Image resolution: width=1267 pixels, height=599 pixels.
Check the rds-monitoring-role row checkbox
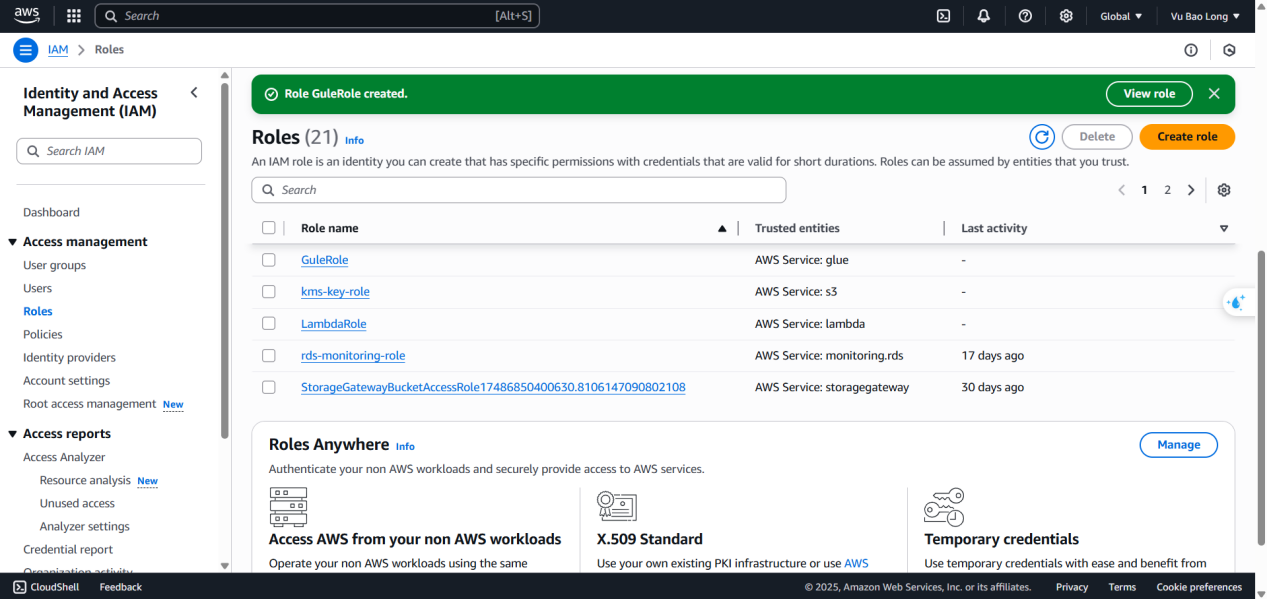(x=268, y=356)
